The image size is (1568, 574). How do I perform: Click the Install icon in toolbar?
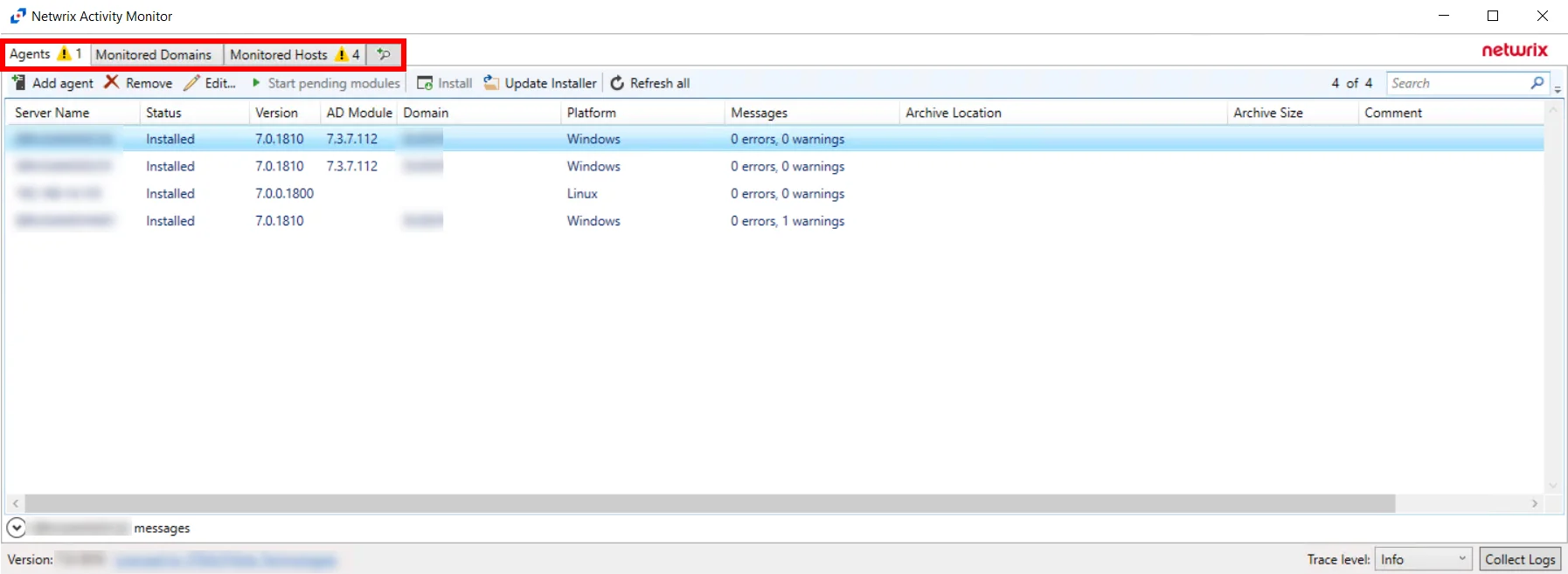[425, 83]
